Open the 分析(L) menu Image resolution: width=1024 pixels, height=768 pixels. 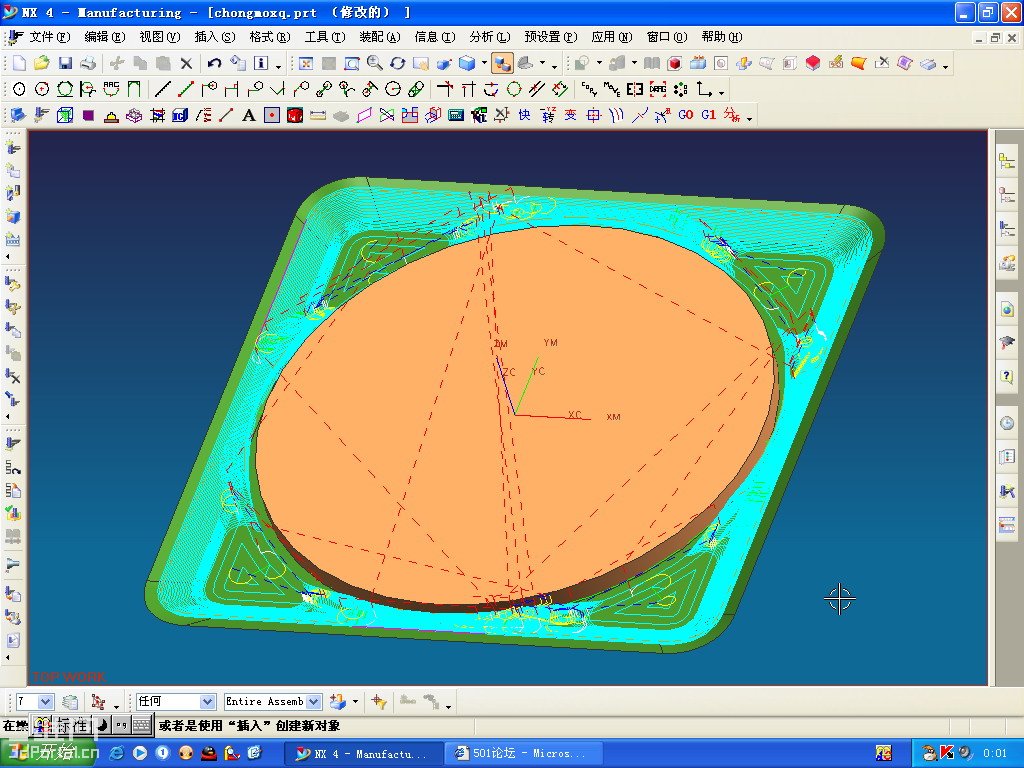[x=490, y=37]
